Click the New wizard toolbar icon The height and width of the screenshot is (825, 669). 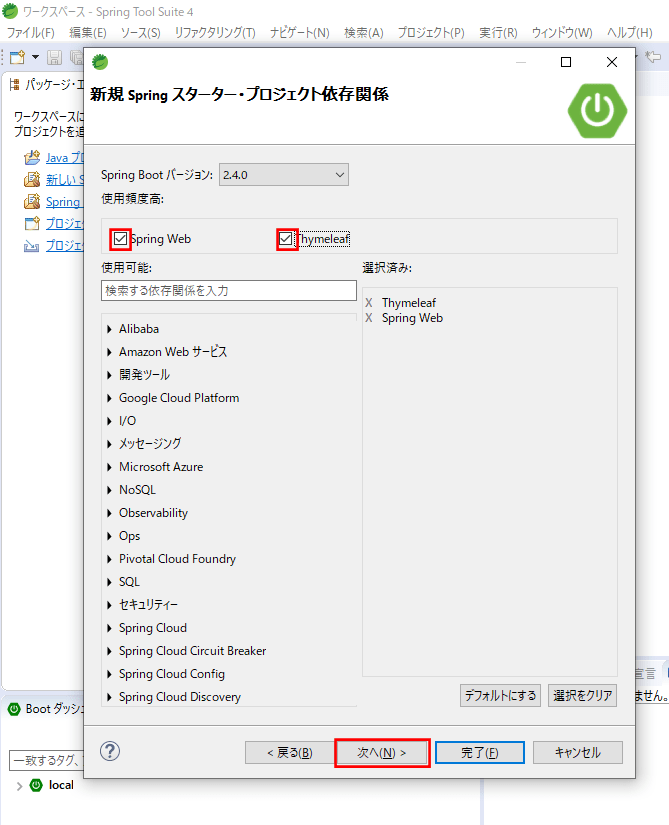[x=17, y=57]
